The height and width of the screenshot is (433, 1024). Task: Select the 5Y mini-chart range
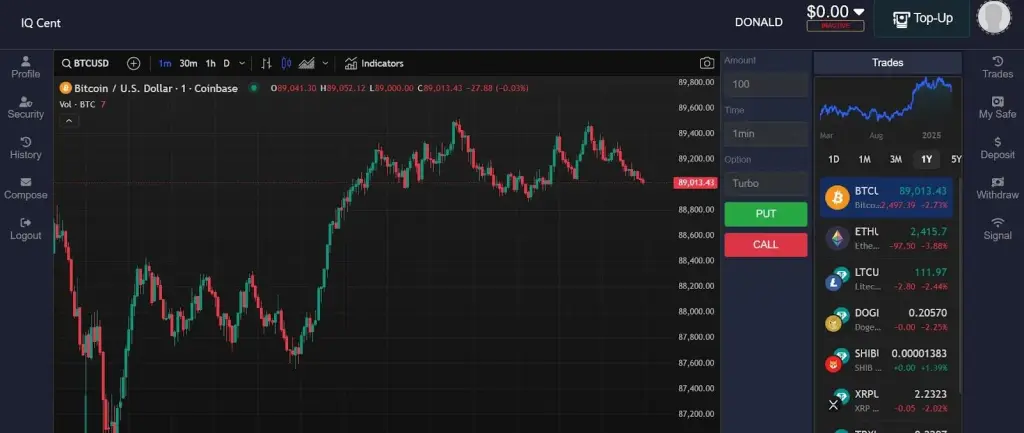[x=956, y=159]
